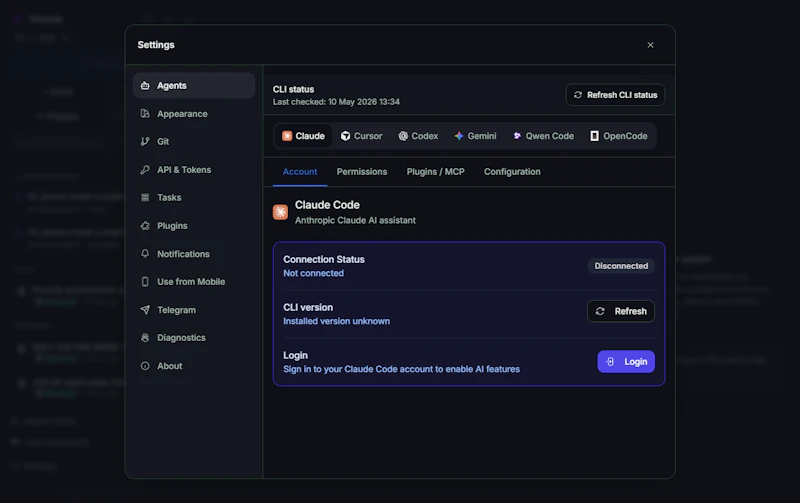This screenshot has height=503, width=800.
Task: Click the palette icon beside Appearance
Action: [145, 114]
